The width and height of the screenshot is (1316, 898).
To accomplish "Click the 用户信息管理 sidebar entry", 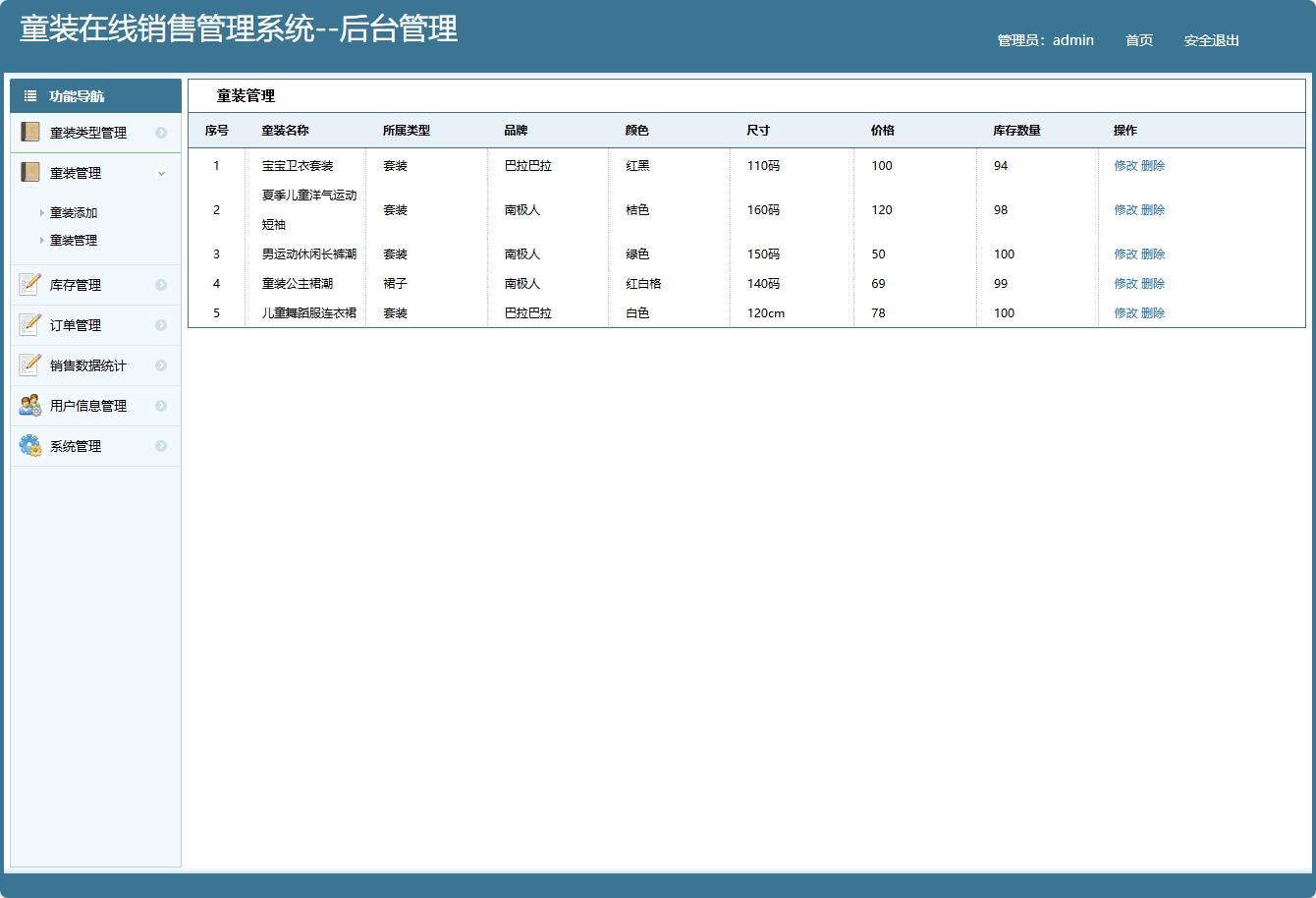I will coord(87,405).
